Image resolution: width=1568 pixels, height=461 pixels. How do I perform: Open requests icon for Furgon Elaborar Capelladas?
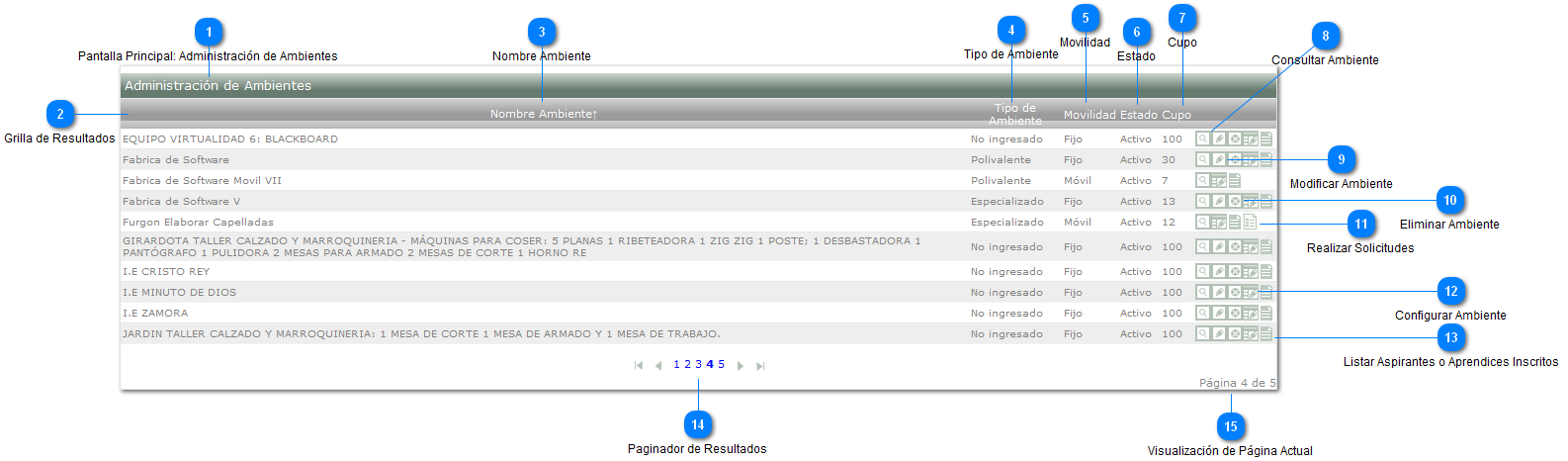click(x=1251, y=222)
